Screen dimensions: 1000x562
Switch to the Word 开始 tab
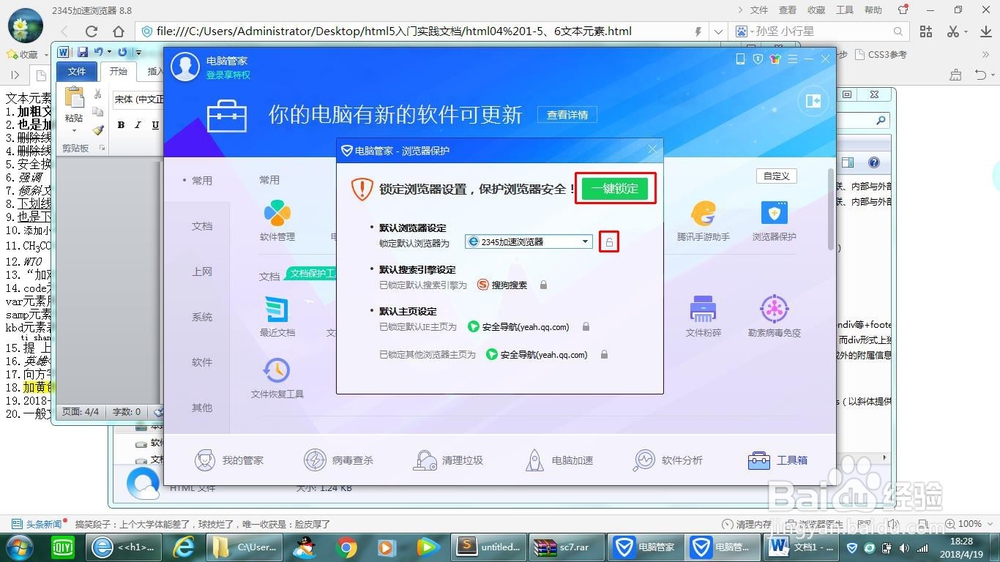(x=118, y=71)
